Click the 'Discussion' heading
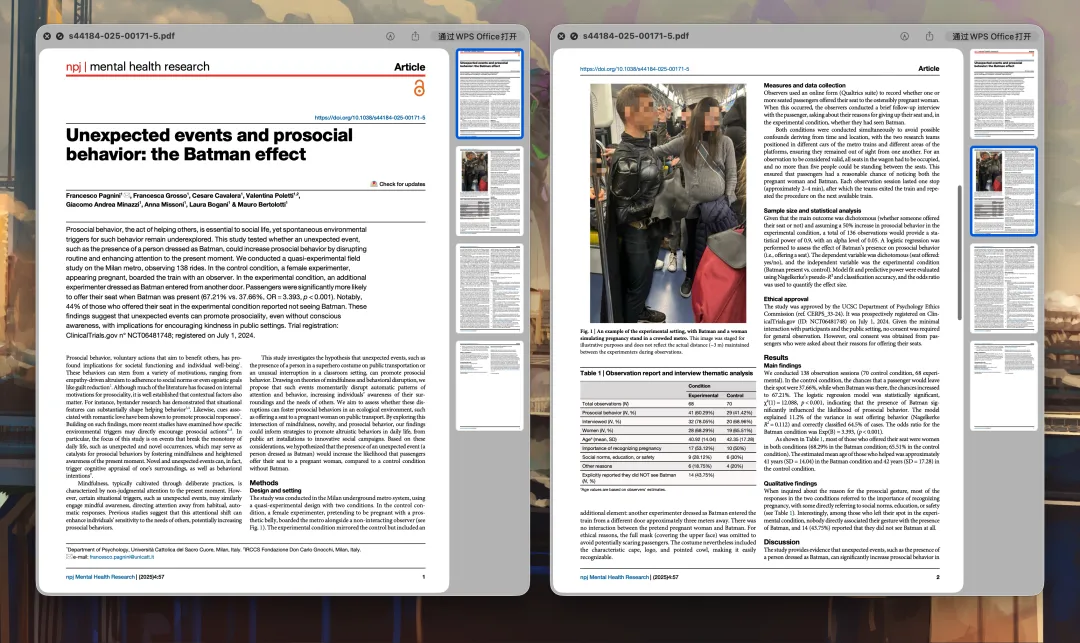The height and width of the screenshot is (643, 1080). click(x=781, y=542)
